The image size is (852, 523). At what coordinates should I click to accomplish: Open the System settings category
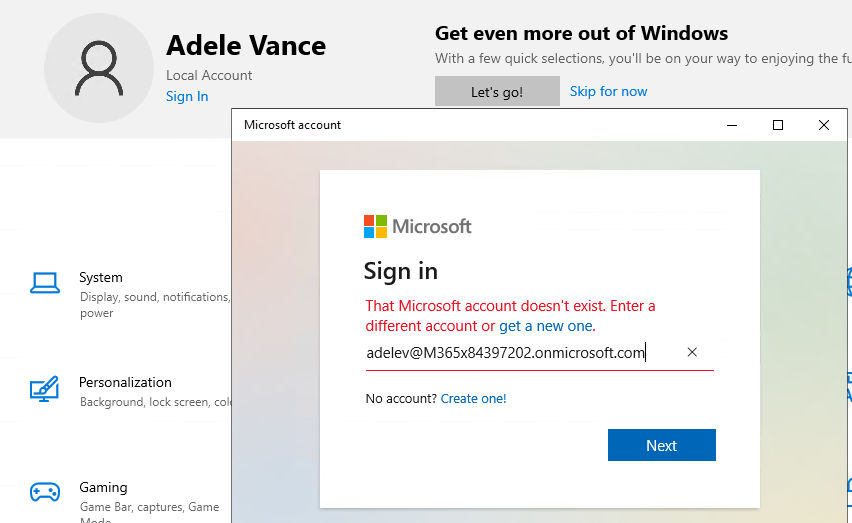click(130, 294)
